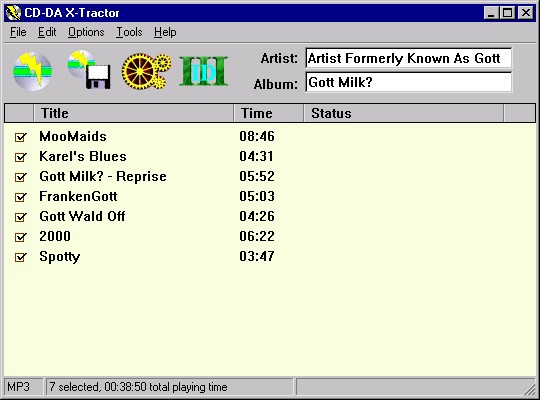This screenshot has width=540, height=400.
Task: Click the Title column header
Action: [134, 113]
